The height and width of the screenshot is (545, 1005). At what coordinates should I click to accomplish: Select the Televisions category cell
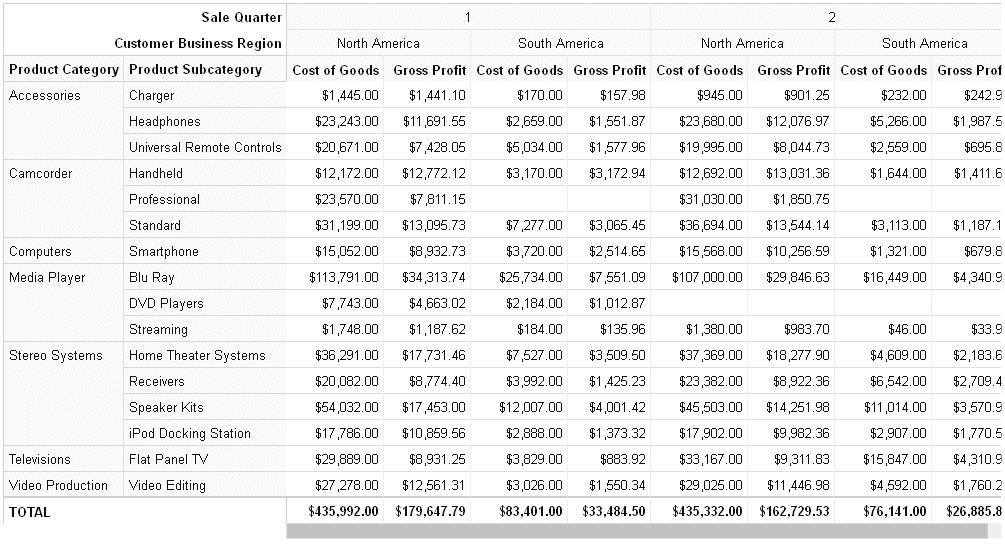coord(63,459)
